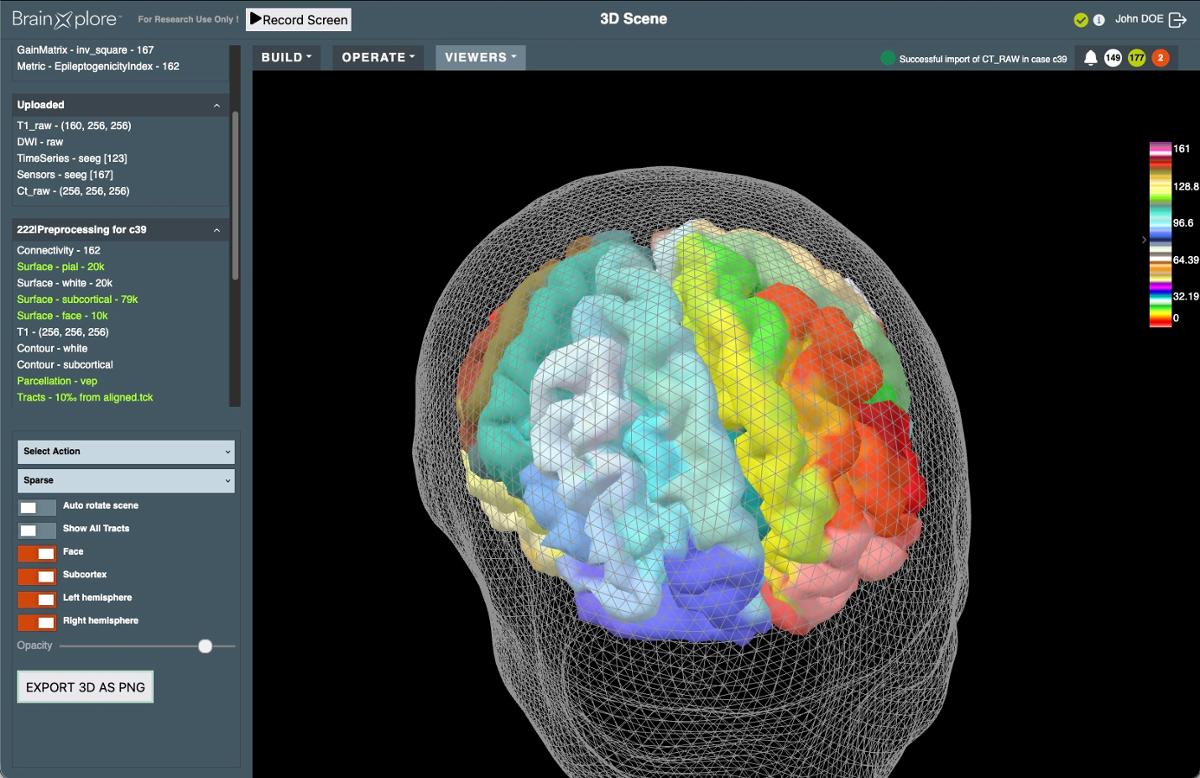This screenshot has width=1200, height=778.
Task: Select 'Sensors - seeg [167]'
Action: pyautogui.click(x=65, y=175)
